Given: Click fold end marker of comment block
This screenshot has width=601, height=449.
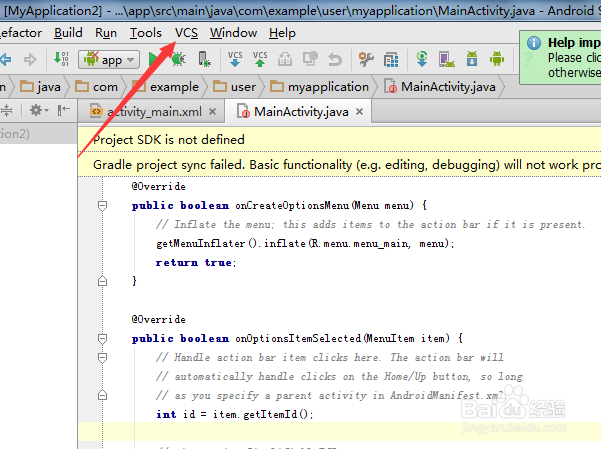Looking at the screenshot, I should coord(102,395).
